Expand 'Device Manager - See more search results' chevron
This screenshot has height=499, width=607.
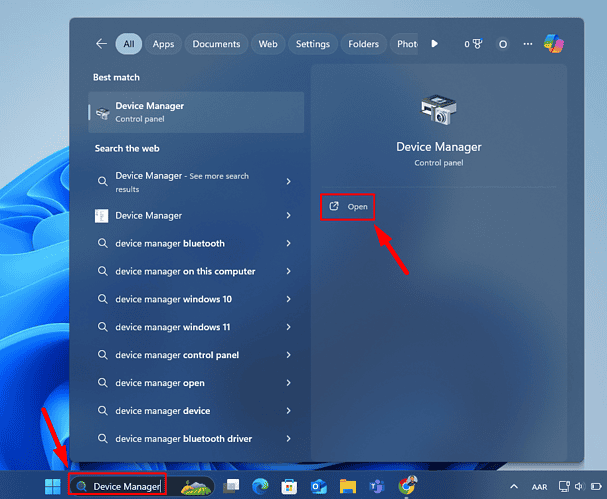pyautogui.click(x=288, y=182)
